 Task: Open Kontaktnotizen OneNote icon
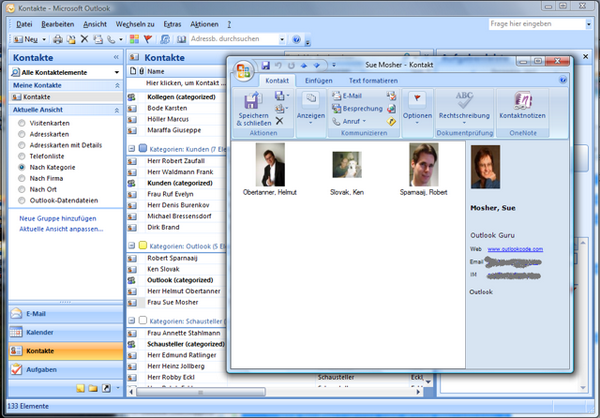pos(522,105)
